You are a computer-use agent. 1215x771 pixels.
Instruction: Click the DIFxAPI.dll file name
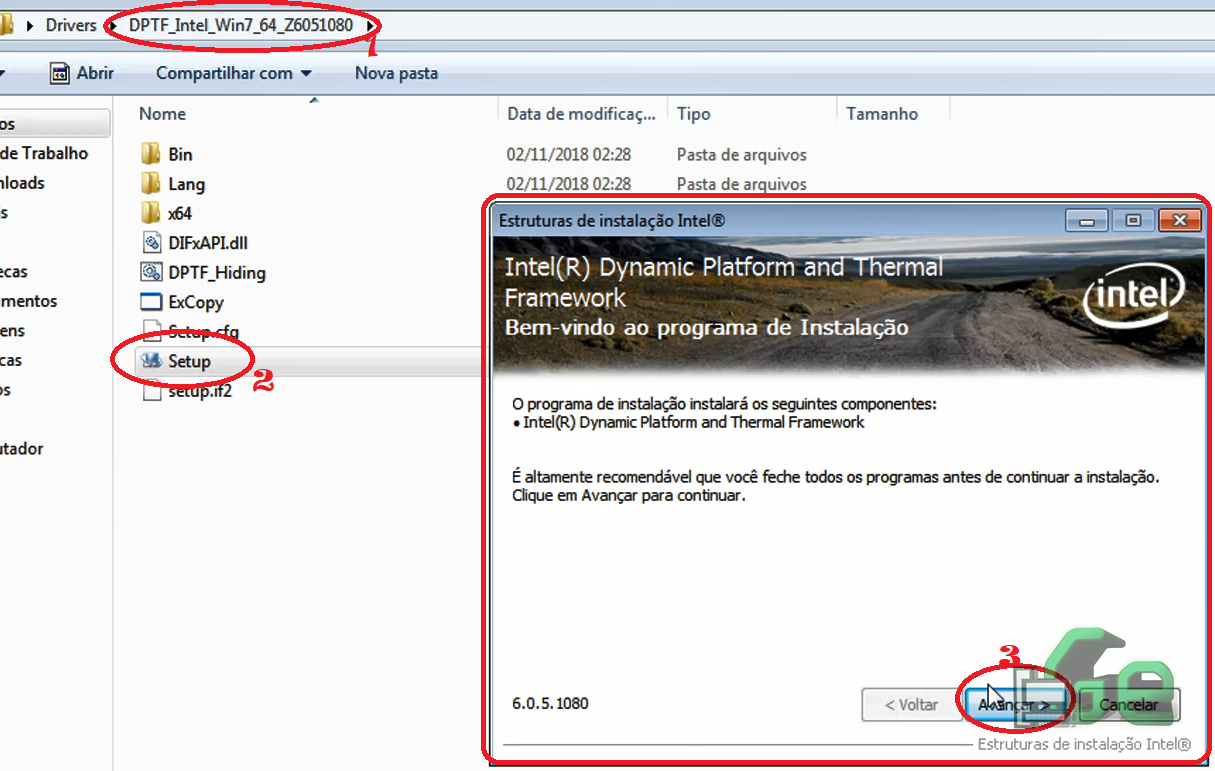tap(206, 242)
